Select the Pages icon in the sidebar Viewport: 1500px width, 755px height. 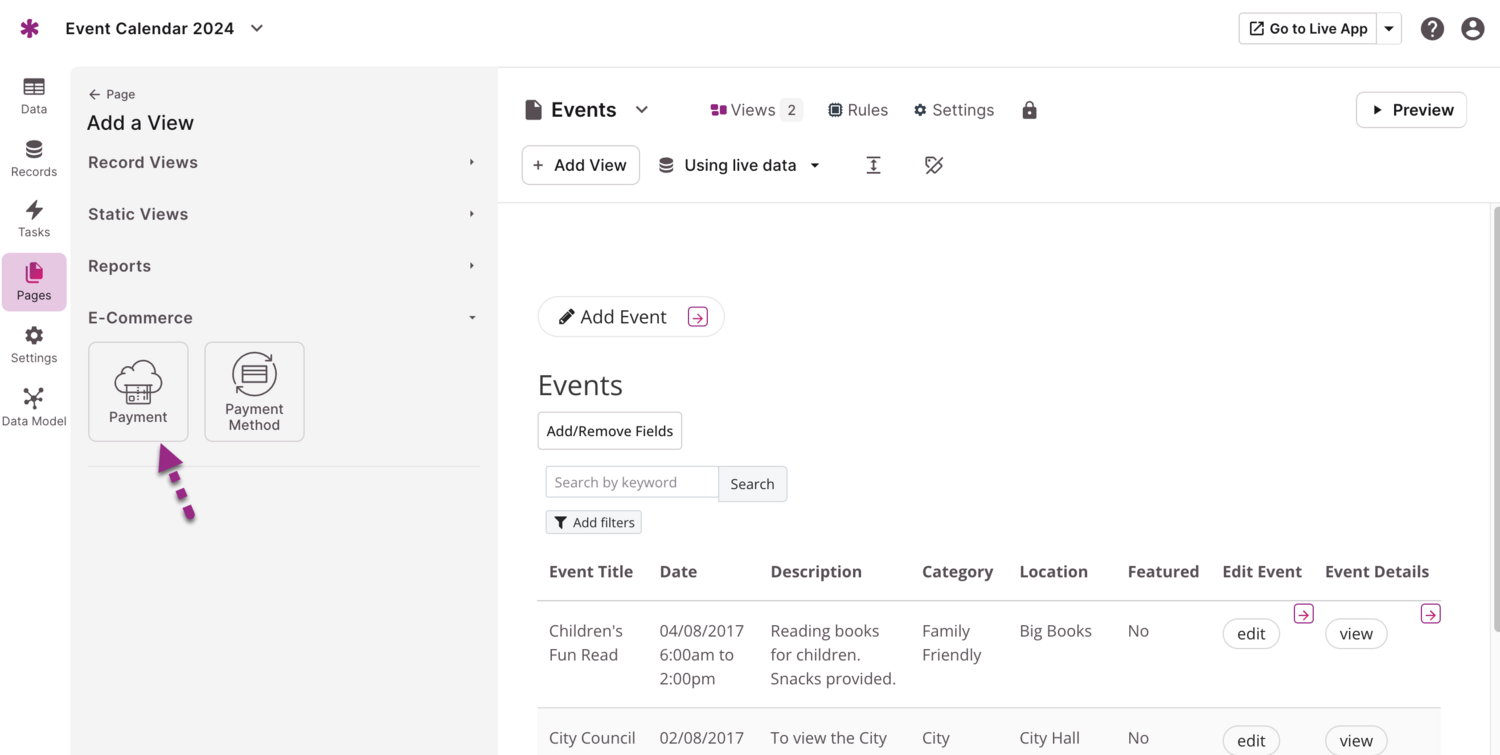click(x=33, y=282)
